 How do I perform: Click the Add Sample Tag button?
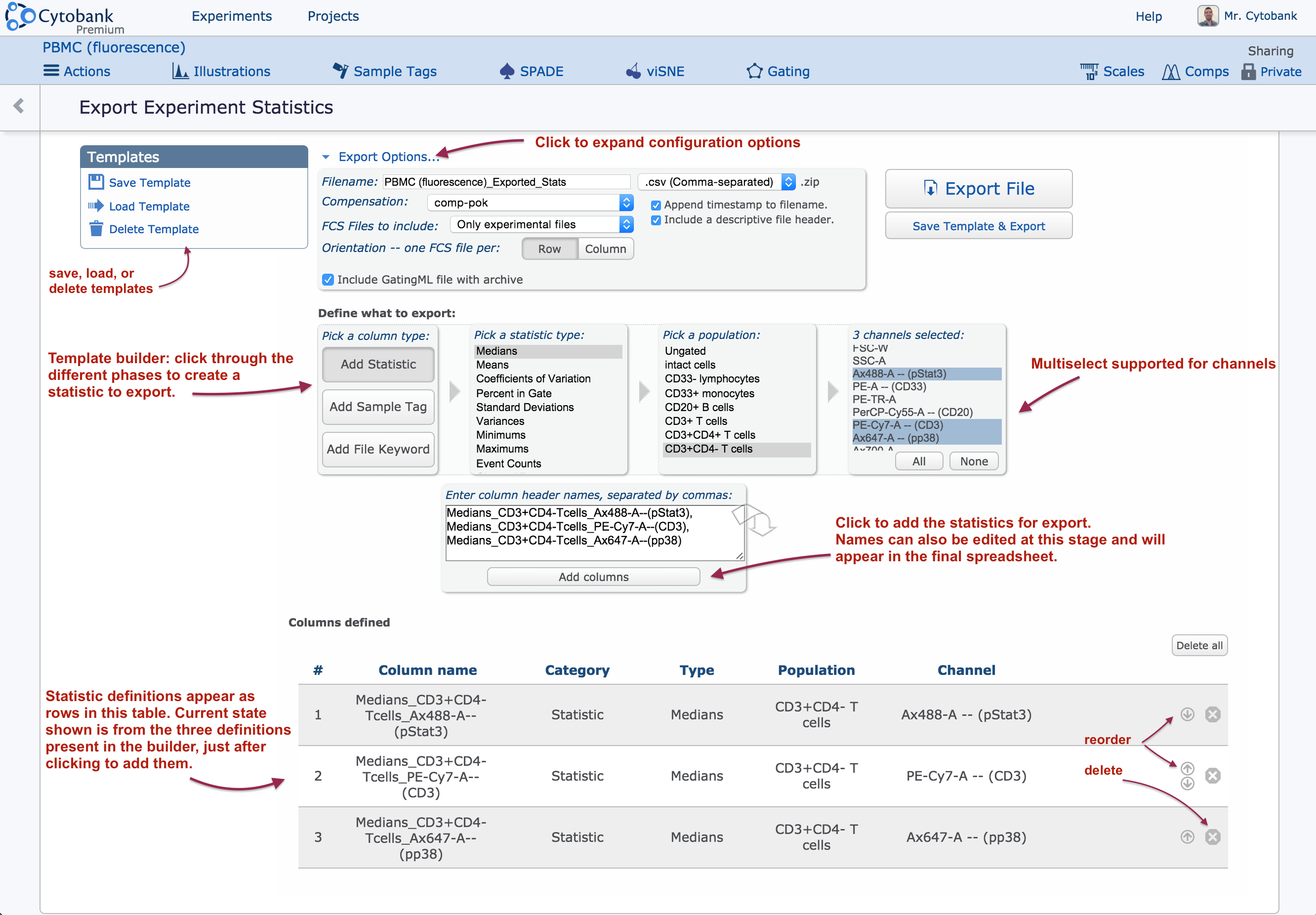click(x=378, y=407)
